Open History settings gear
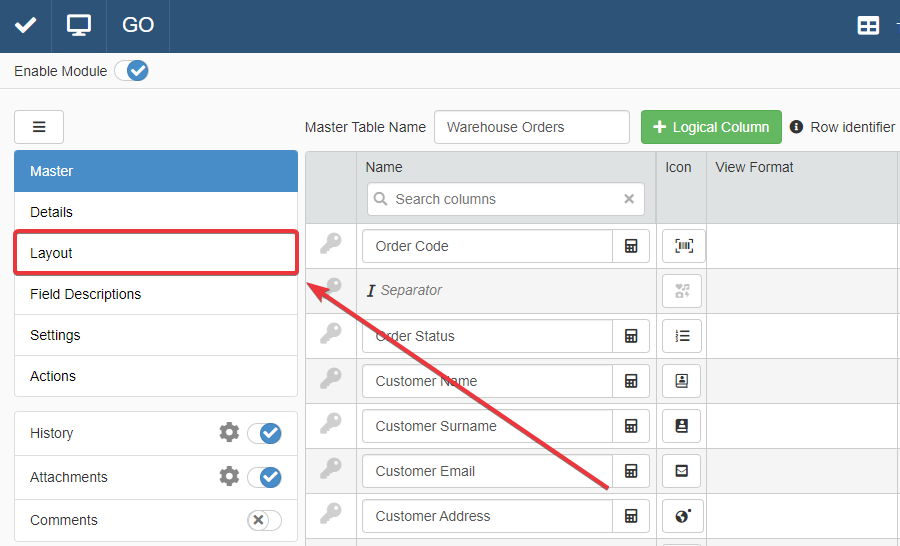The image size is (900, 546). pos(229,433)
